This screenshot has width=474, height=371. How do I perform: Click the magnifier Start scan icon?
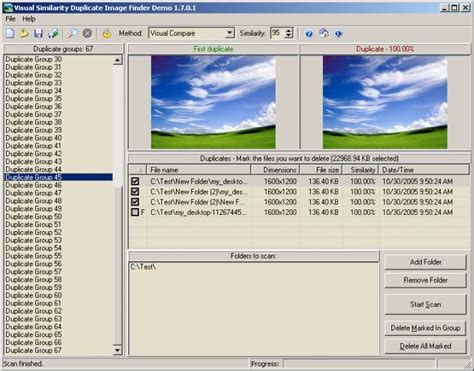coord(72,33)
